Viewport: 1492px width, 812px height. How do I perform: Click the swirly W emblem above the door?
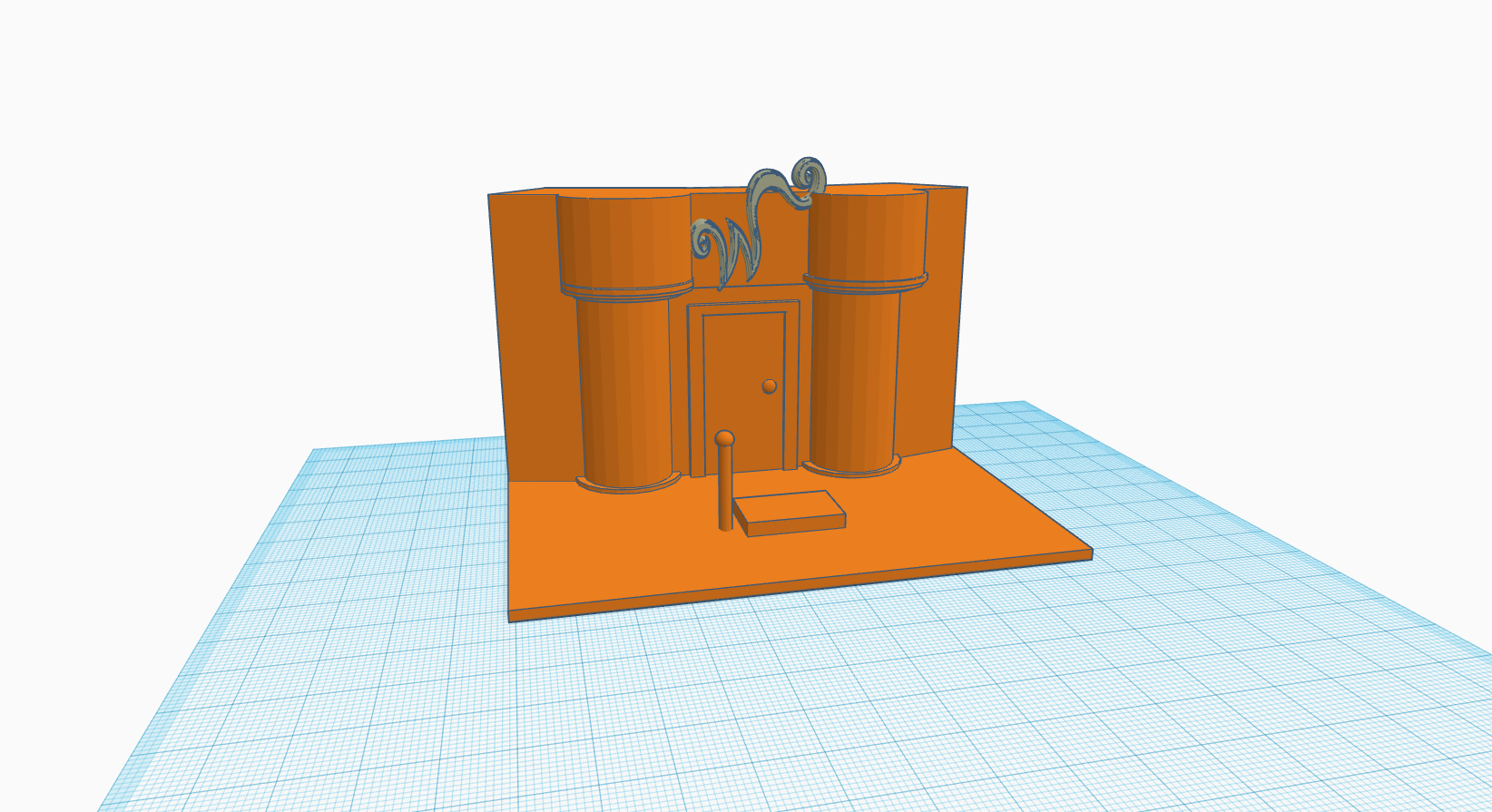(x=761, y=223)
